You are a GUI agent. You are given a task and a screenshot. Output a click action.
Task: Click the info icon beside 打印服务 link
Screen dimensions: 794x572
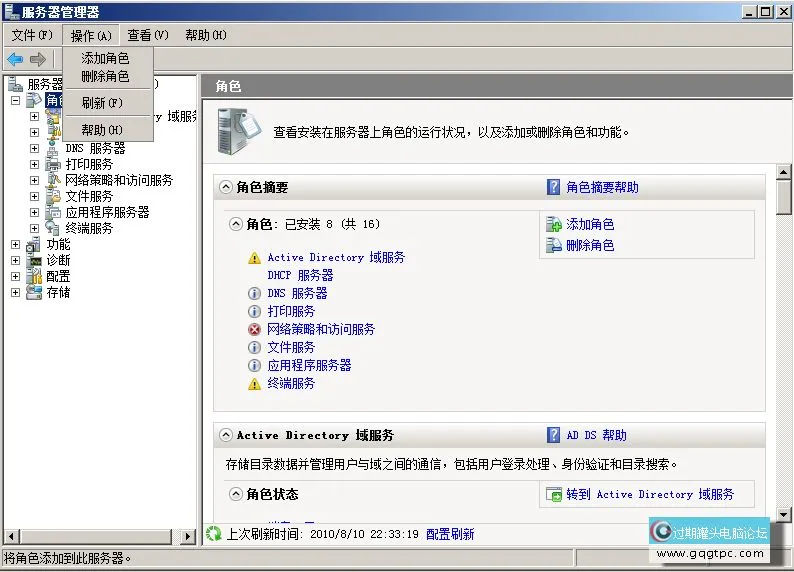click(254, 311)
